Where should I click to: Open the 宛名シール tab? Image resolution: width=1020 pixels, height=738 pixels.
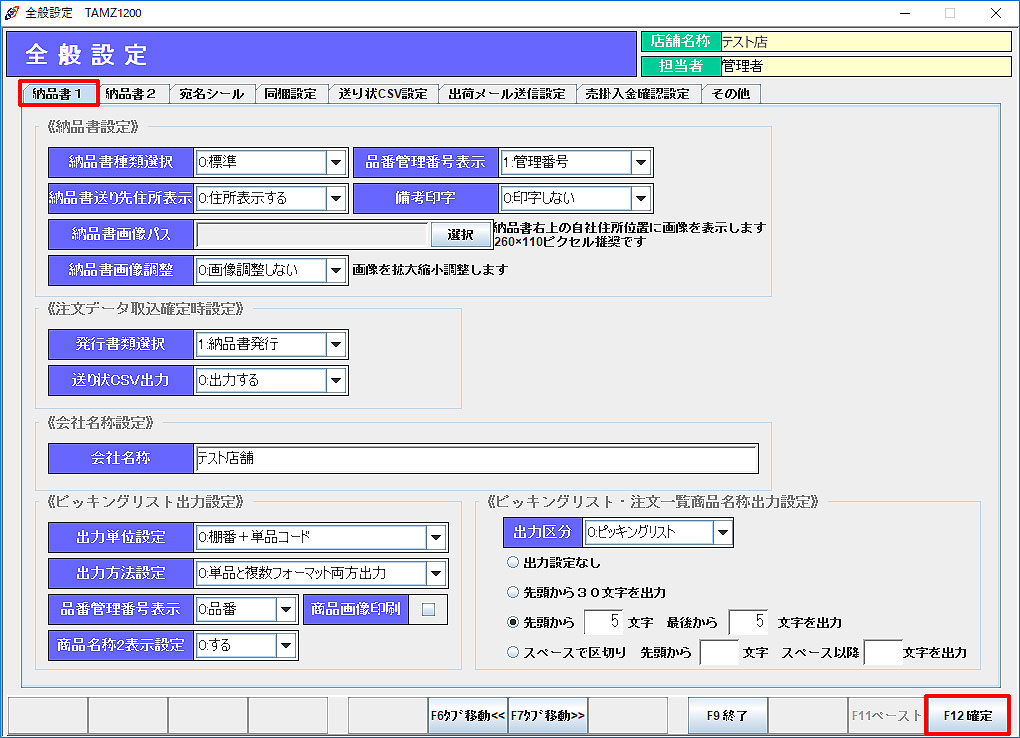coord(211,94)
